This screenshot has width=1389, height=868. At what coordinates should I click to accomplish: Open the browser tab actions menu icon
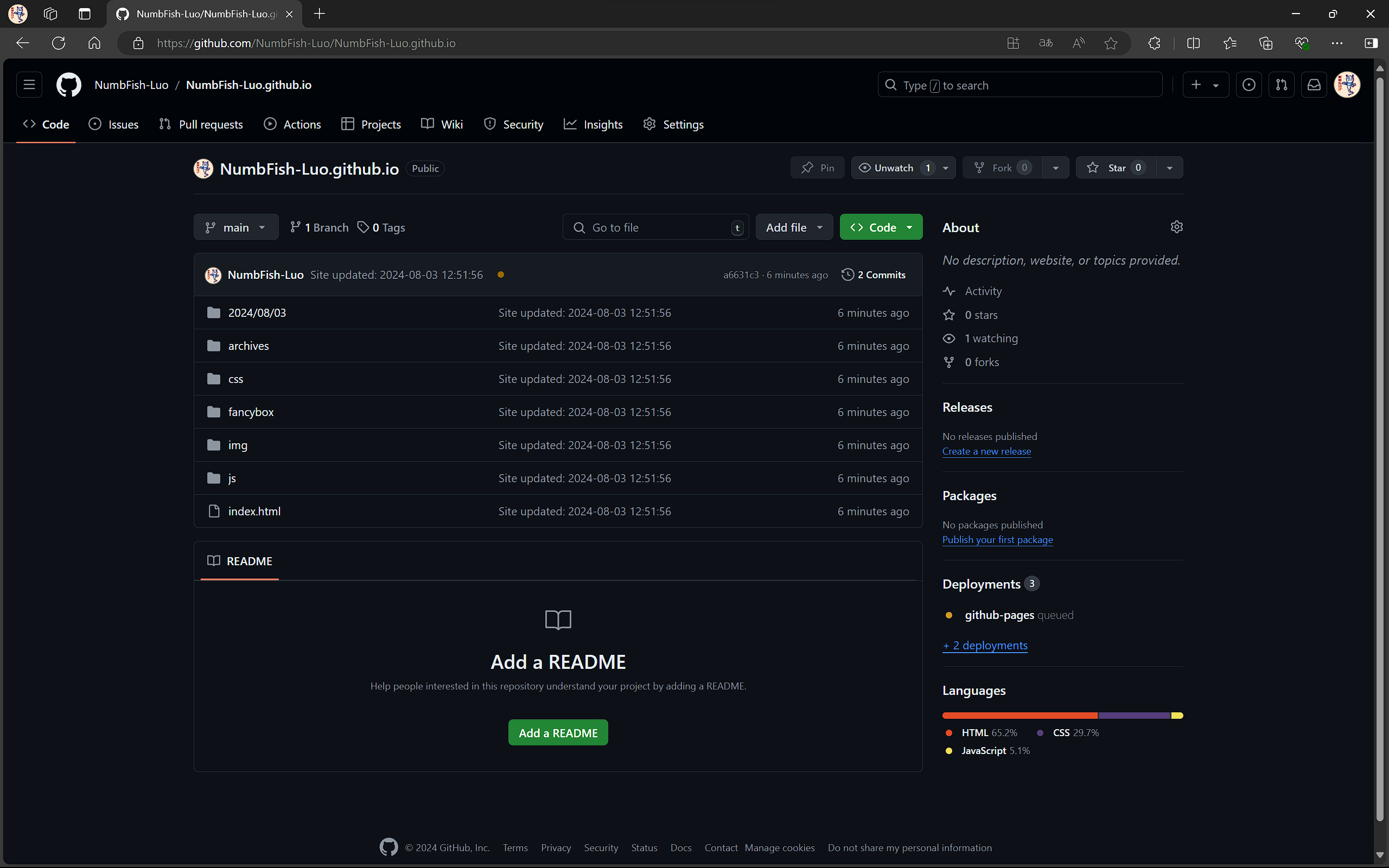85,14
